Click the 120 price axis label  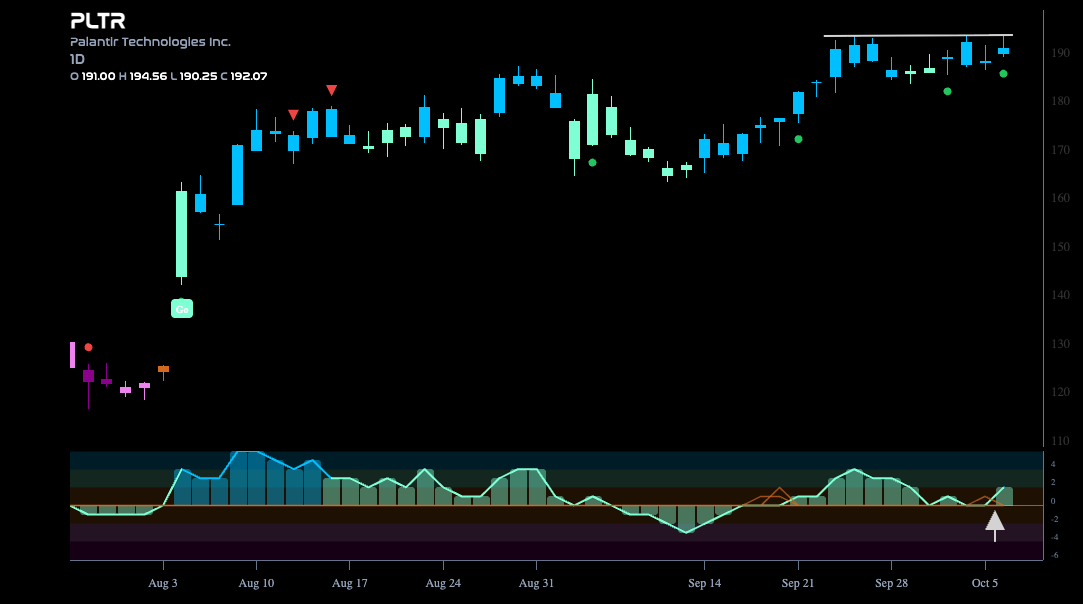point(1060,392)
